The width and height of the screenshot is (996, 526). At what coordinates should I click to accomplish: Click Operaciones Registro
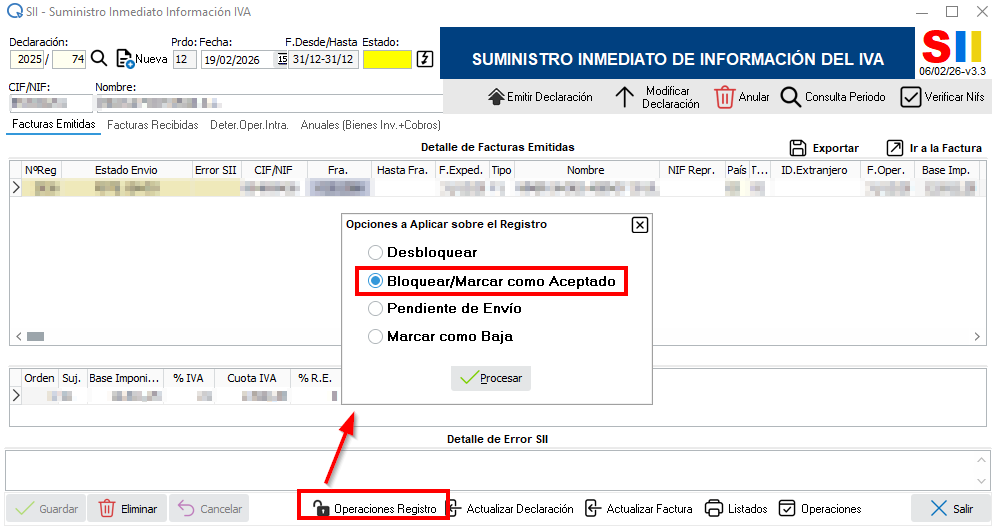point(374,508)
